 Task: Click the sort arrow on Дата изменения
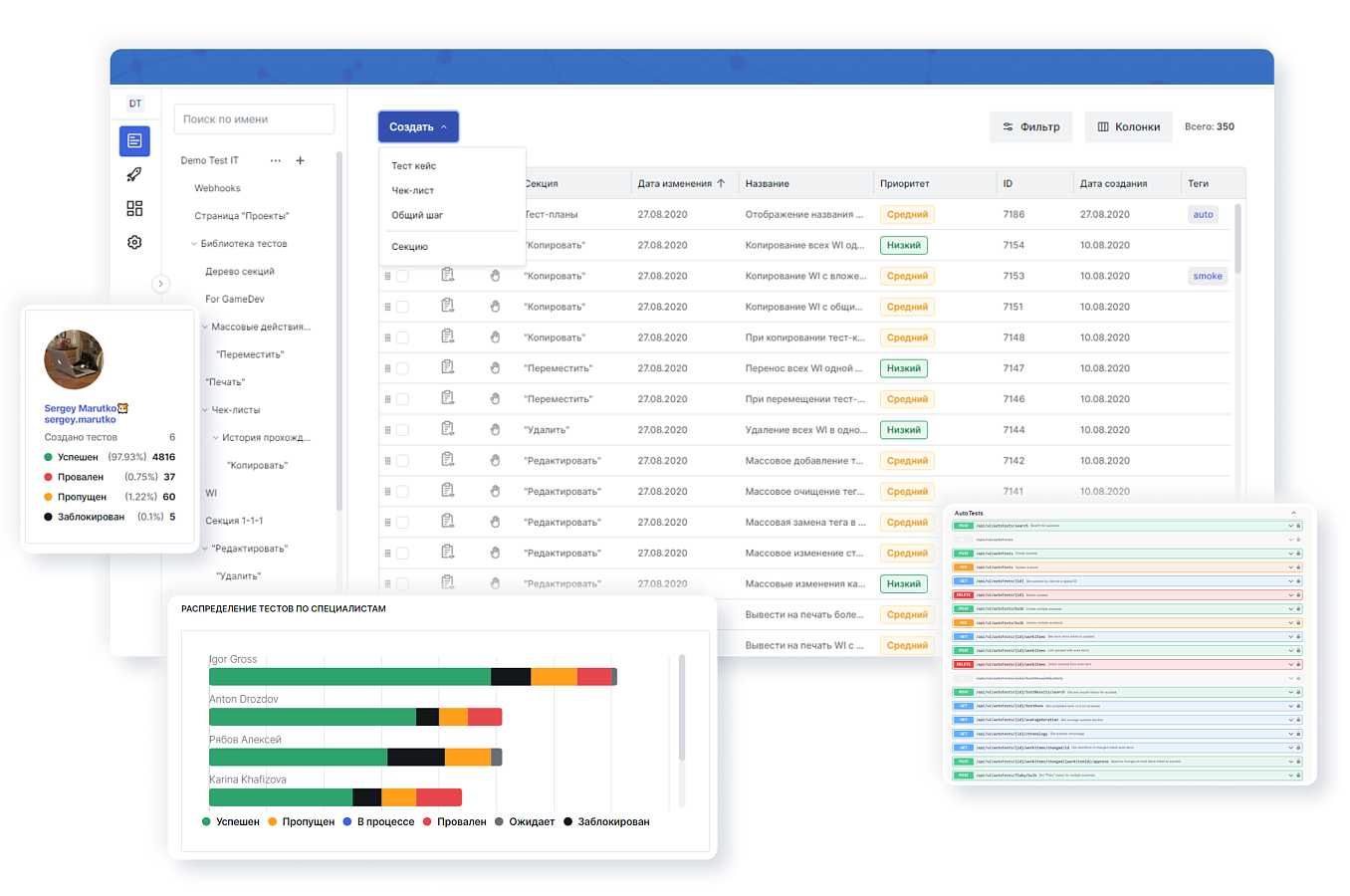pos(721,183)
